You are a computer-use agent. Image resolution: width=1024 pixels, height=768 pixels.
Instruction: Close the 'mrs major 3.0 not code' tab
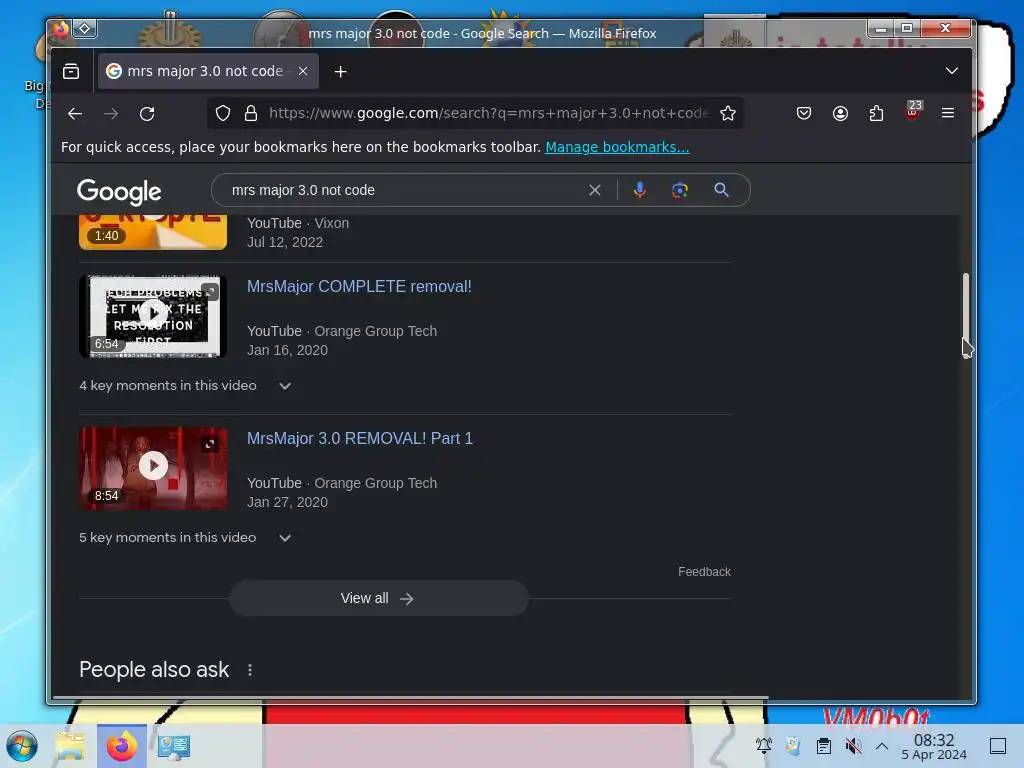303,71
